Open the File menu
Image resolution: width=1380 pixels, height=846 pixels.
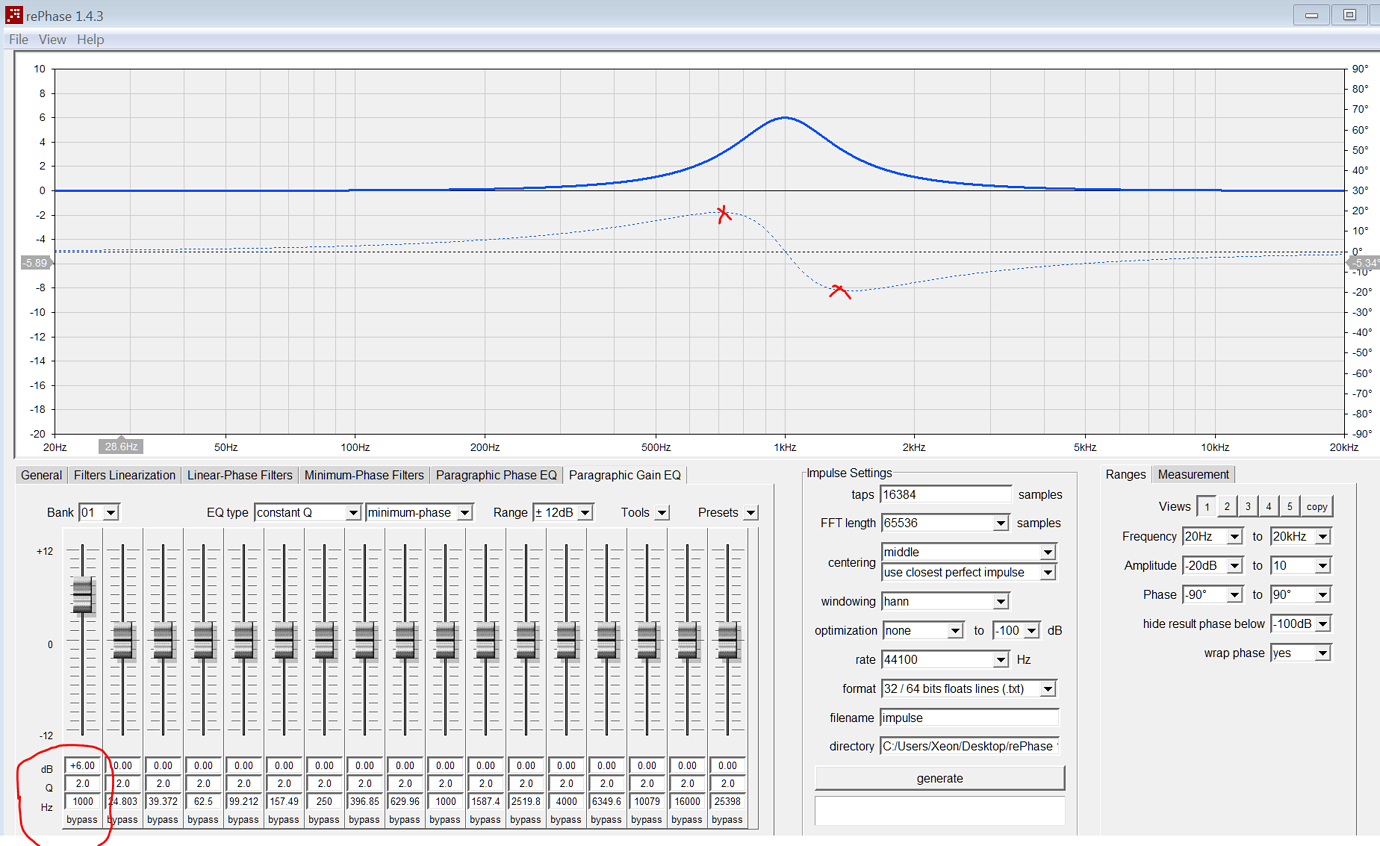pyautogui.click(x=17, y=39)
